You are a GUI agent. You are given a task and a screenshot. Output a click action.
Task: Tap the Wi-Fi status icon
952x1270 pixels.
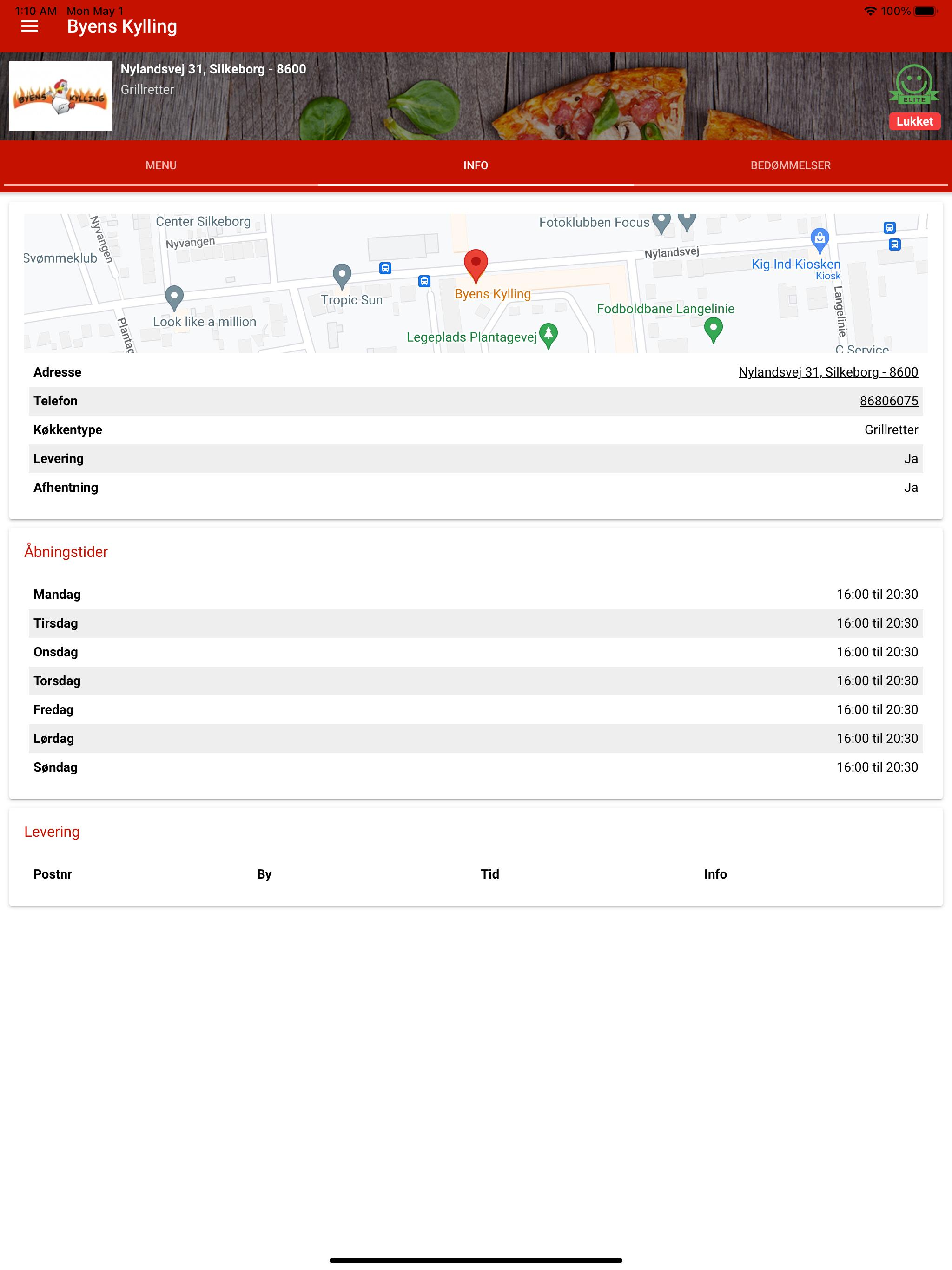(x=871, y=11)
